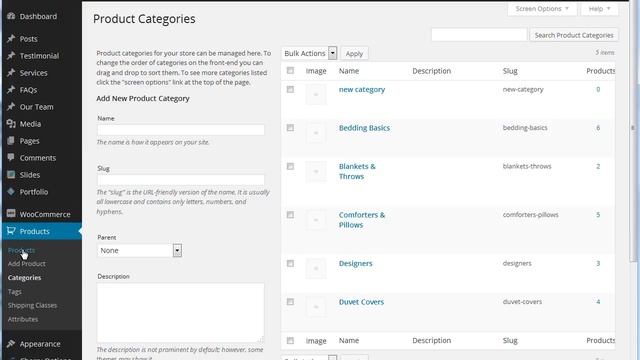Click the search product categories field

(x=479, y=35)
